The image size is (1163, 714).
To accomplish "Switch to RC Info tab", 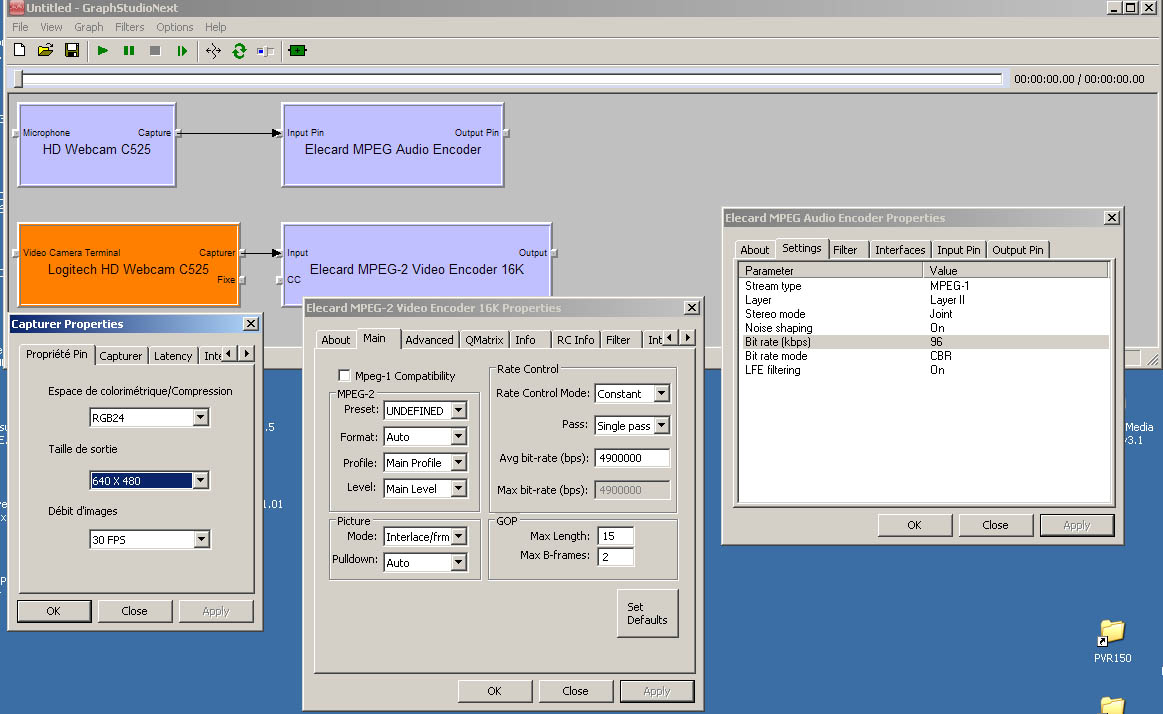I will point(575,340).
